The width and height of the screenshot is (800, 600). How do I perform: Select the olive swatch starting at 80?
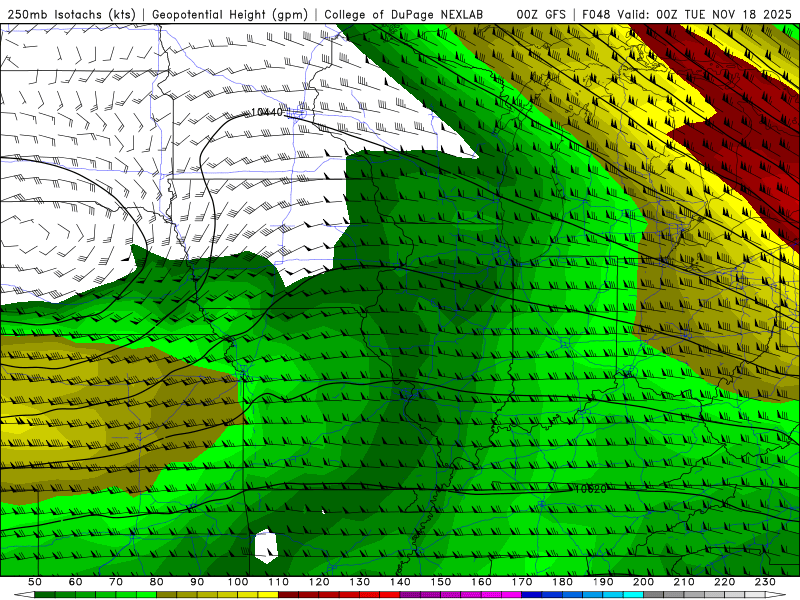click(166, 594)
